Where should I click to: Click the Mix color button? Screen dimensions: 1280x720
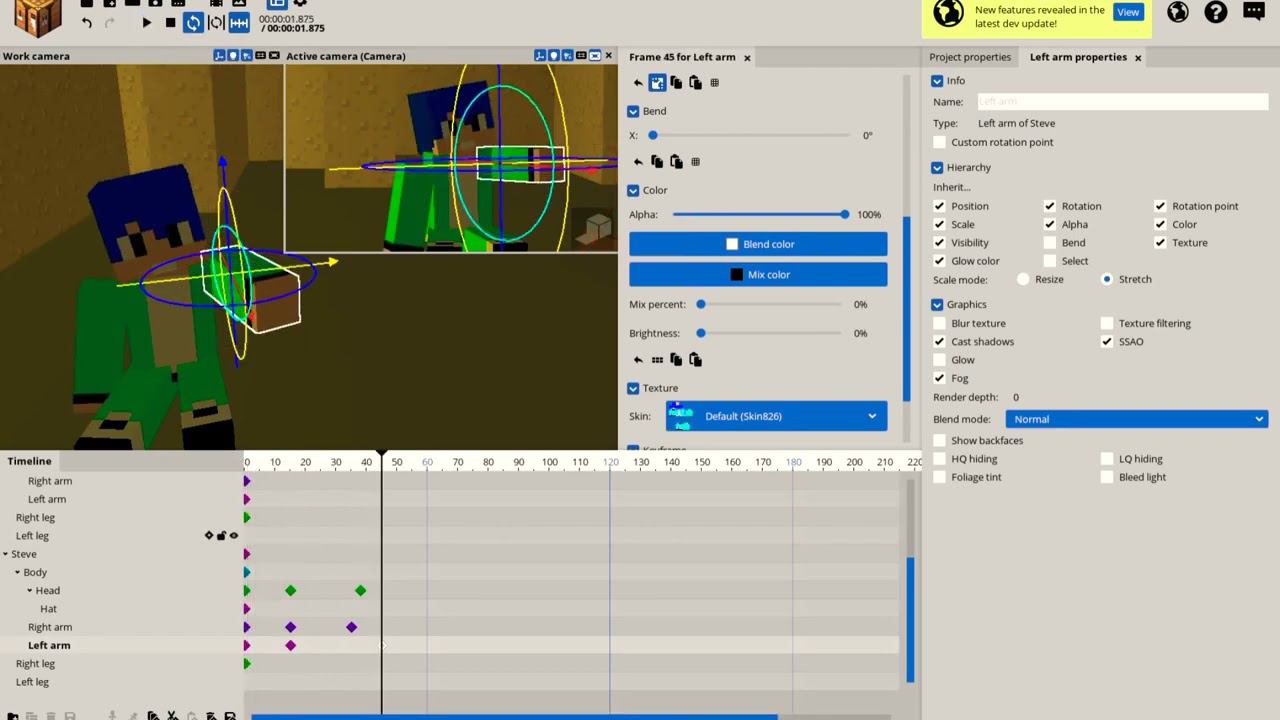(x=758, y=274)
